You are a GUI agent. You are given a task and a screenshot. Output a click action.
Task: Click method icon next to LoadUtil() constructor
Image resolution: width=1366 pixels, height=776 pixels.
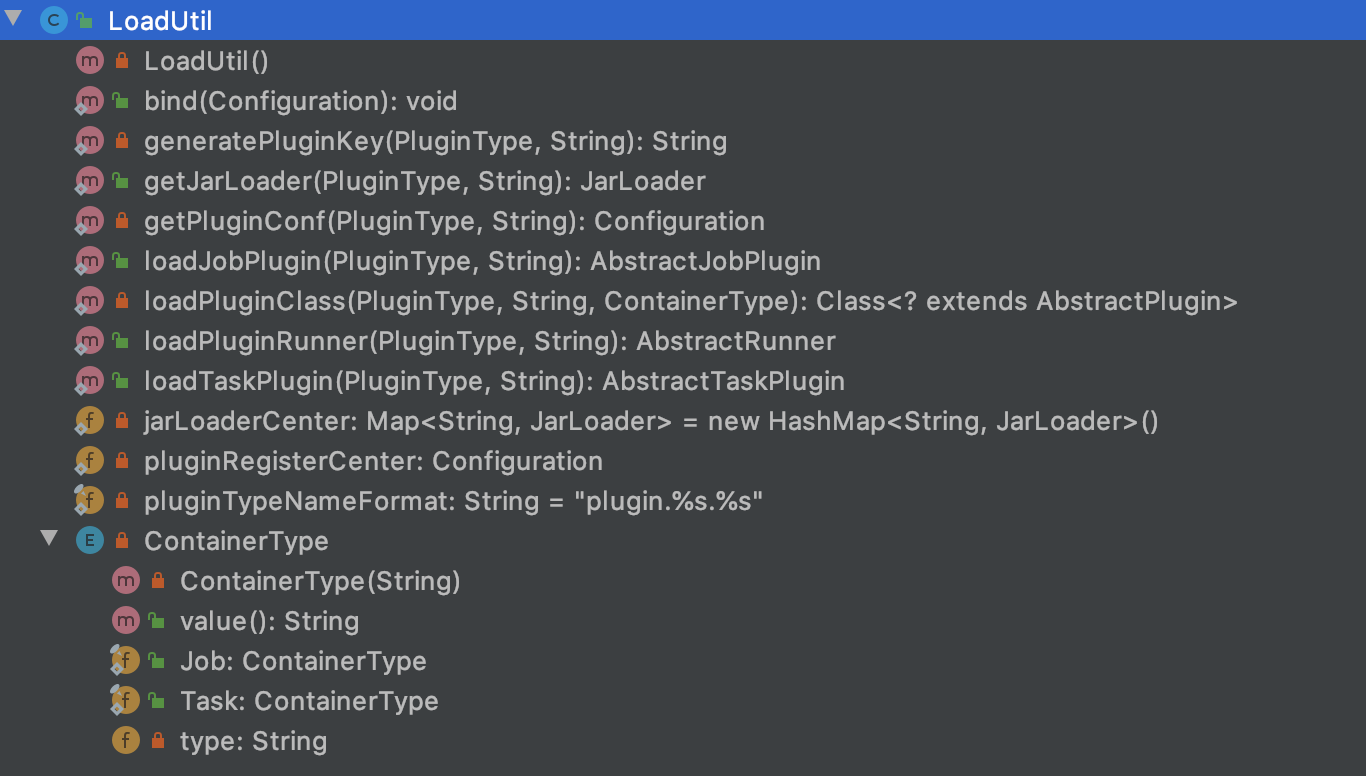(90, 61)
